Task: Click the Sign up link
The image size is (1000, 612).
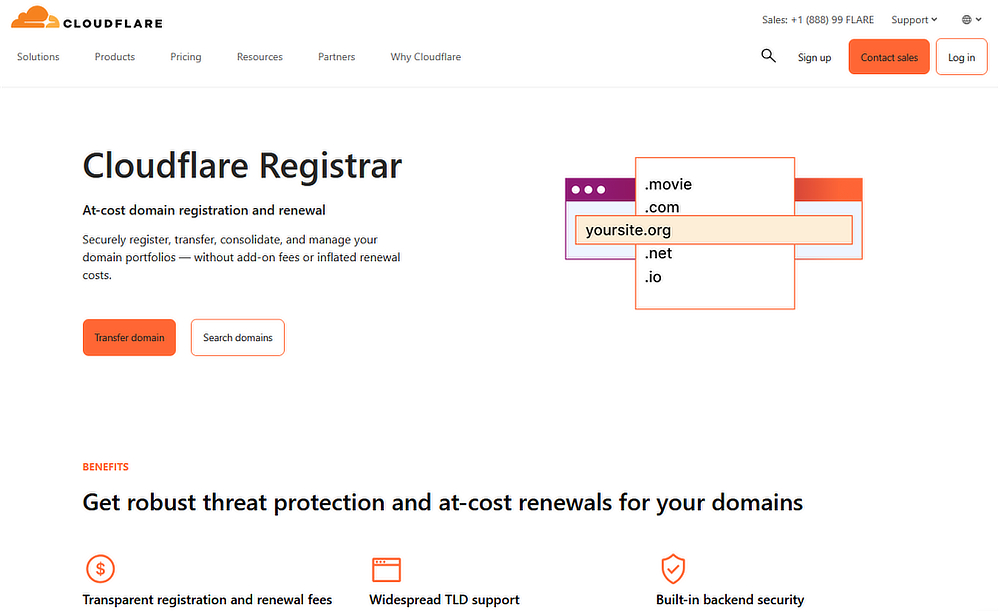Action: point(814,58)
